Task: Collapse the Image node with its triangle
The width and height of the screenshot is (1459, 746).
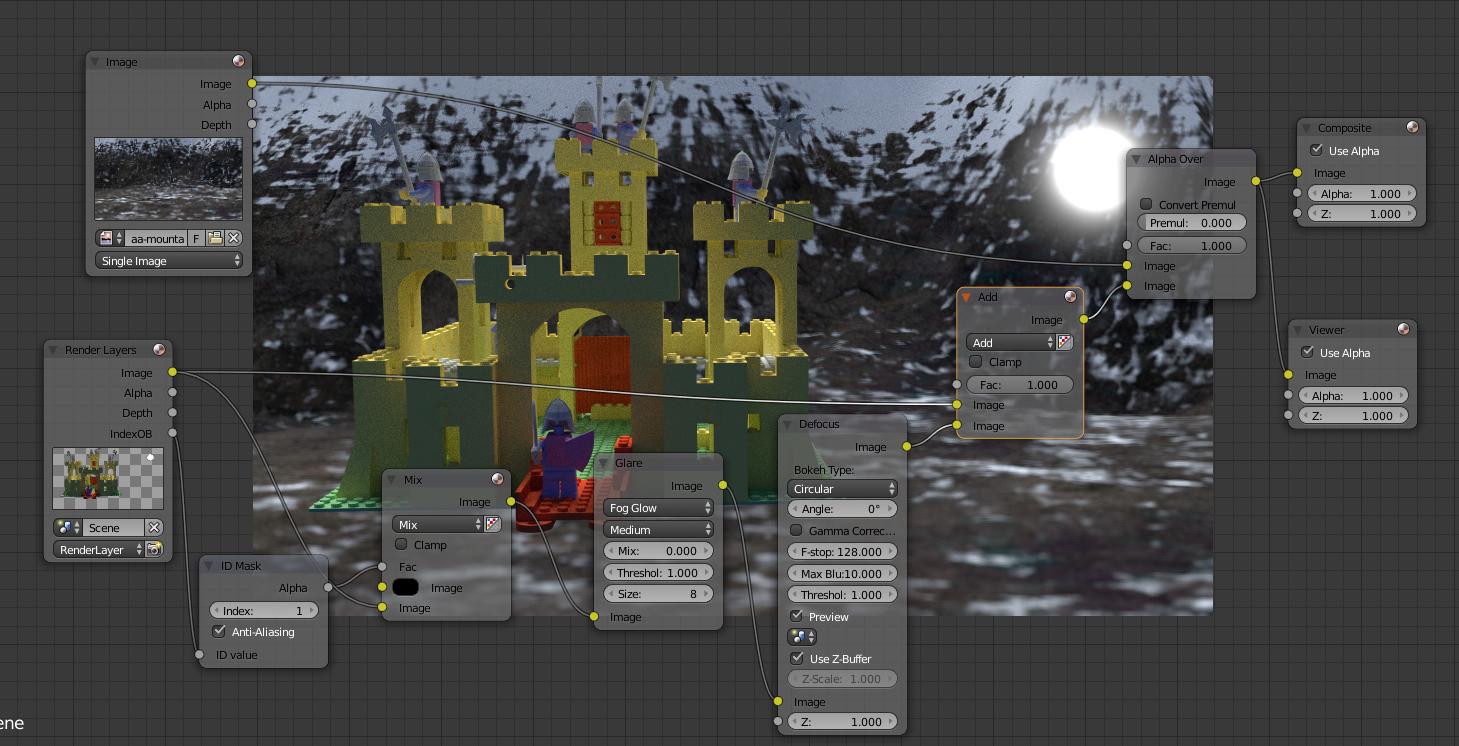Action: click(95, 62)
